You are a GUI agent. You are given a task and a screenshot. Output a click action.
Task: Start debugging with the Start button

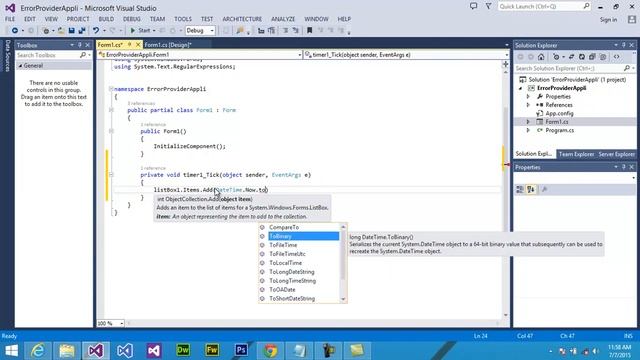tap(140, 31)
